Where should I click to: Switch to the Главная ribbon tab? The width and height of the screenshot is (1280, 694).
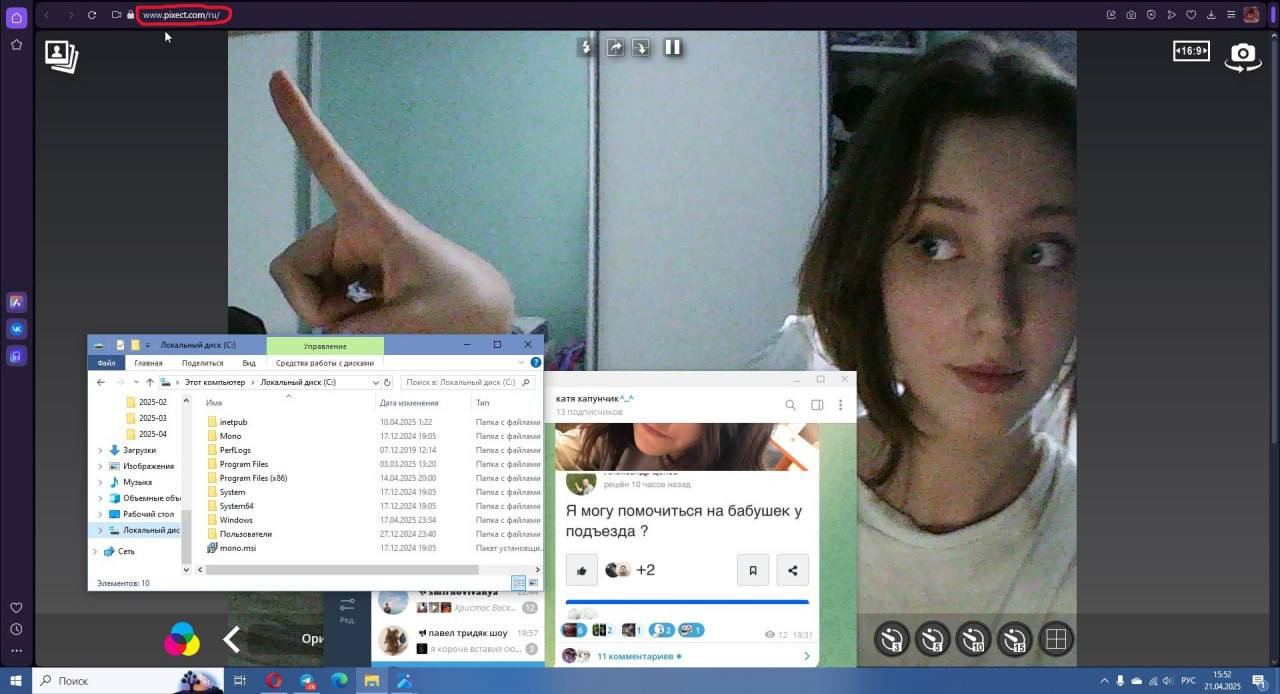click(148, 363)
